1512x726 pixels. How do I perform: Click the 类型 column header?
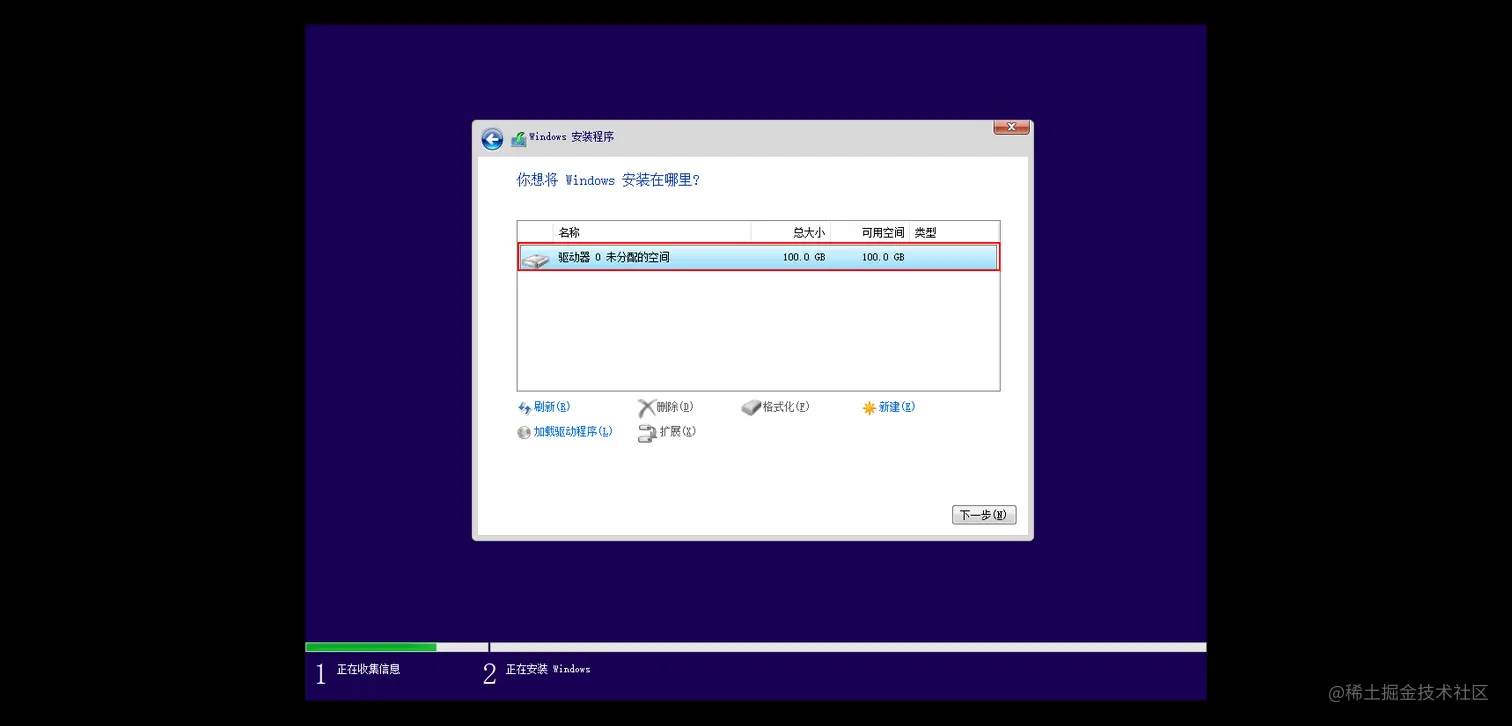tap(925, 232)
